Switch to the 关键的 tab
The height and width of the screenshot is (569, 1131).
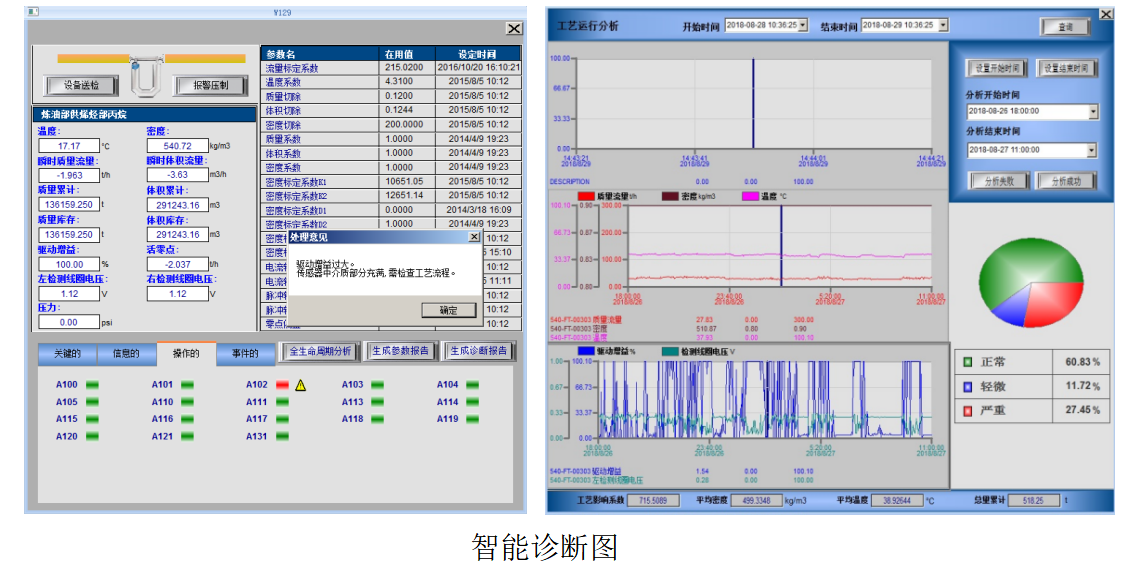coord(68,353)
